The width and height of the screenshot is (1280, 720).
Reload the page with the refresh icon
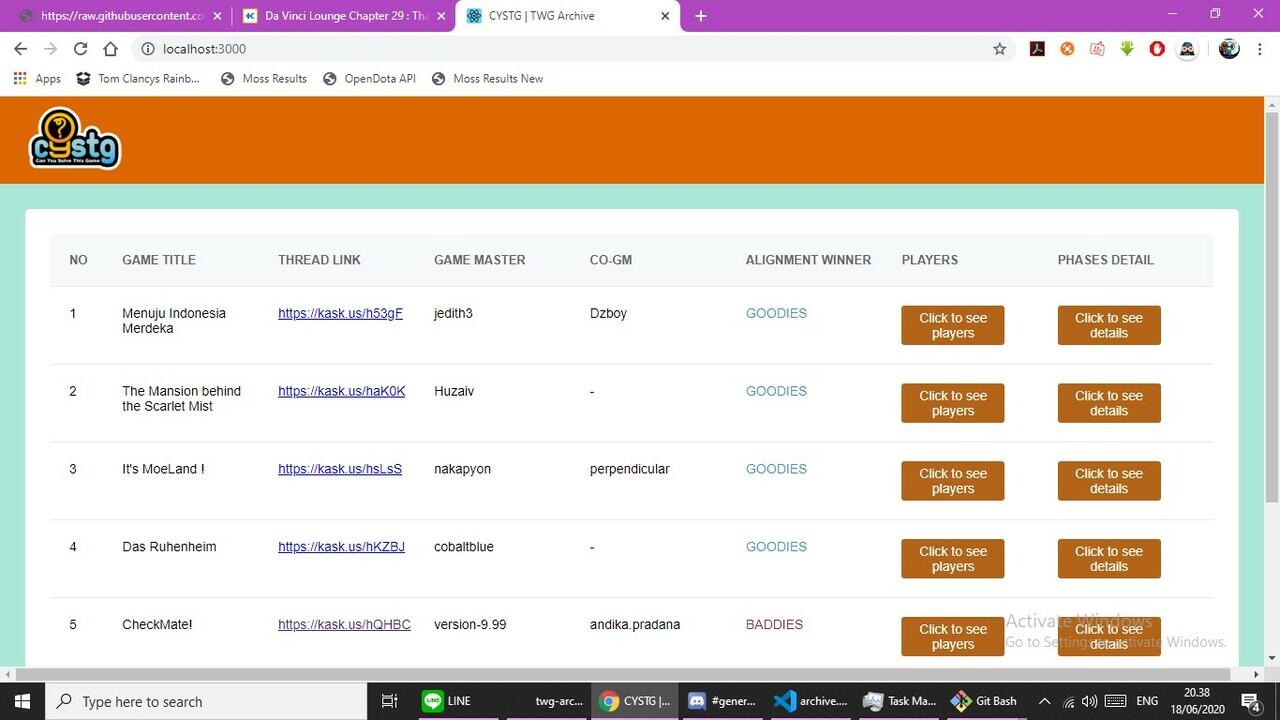tap(80, 49)
